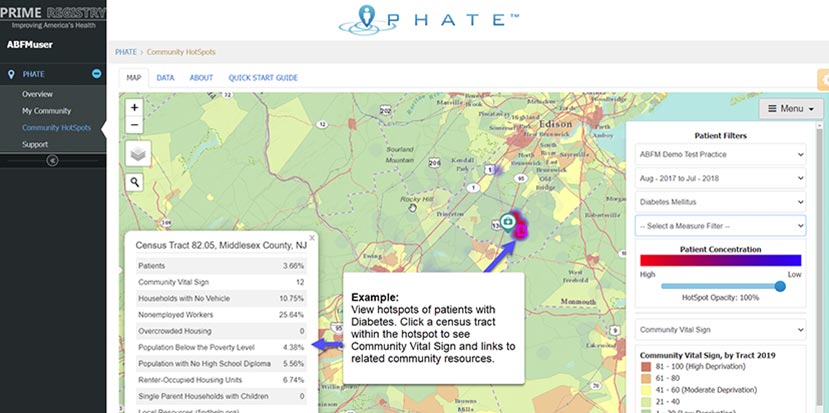The image size is (829, 413).
Task: Close the Census Tract popup
Action: point(312,238)
